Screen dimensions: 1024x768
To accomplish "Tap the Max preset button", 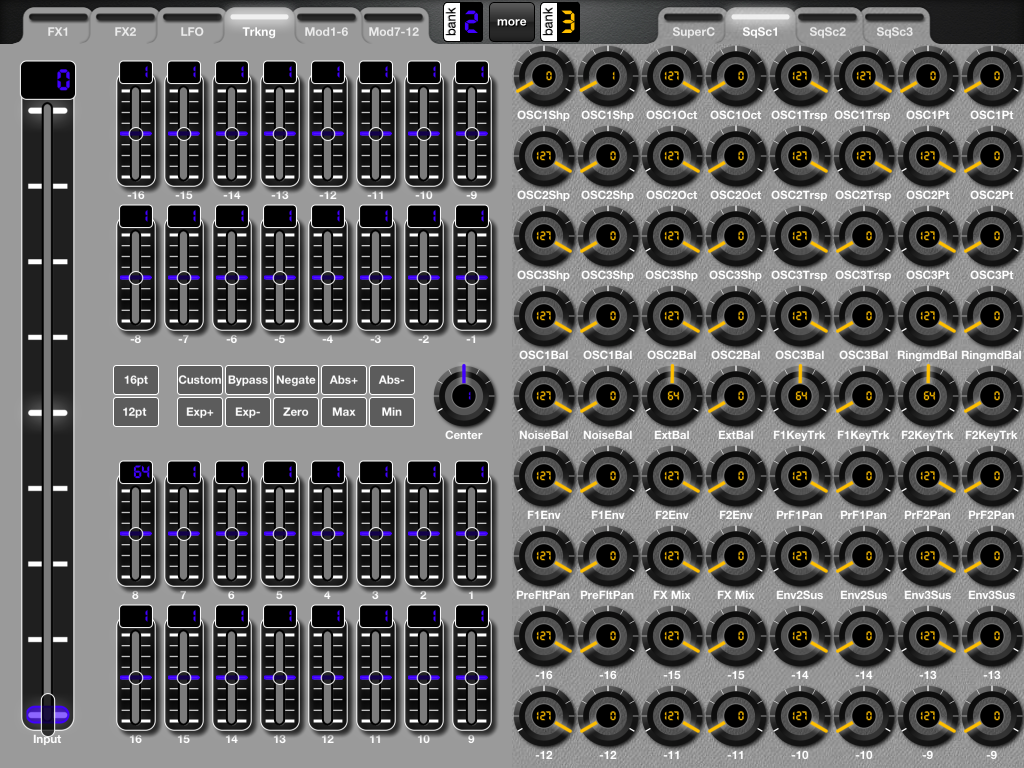I will [x=344, y=412].
